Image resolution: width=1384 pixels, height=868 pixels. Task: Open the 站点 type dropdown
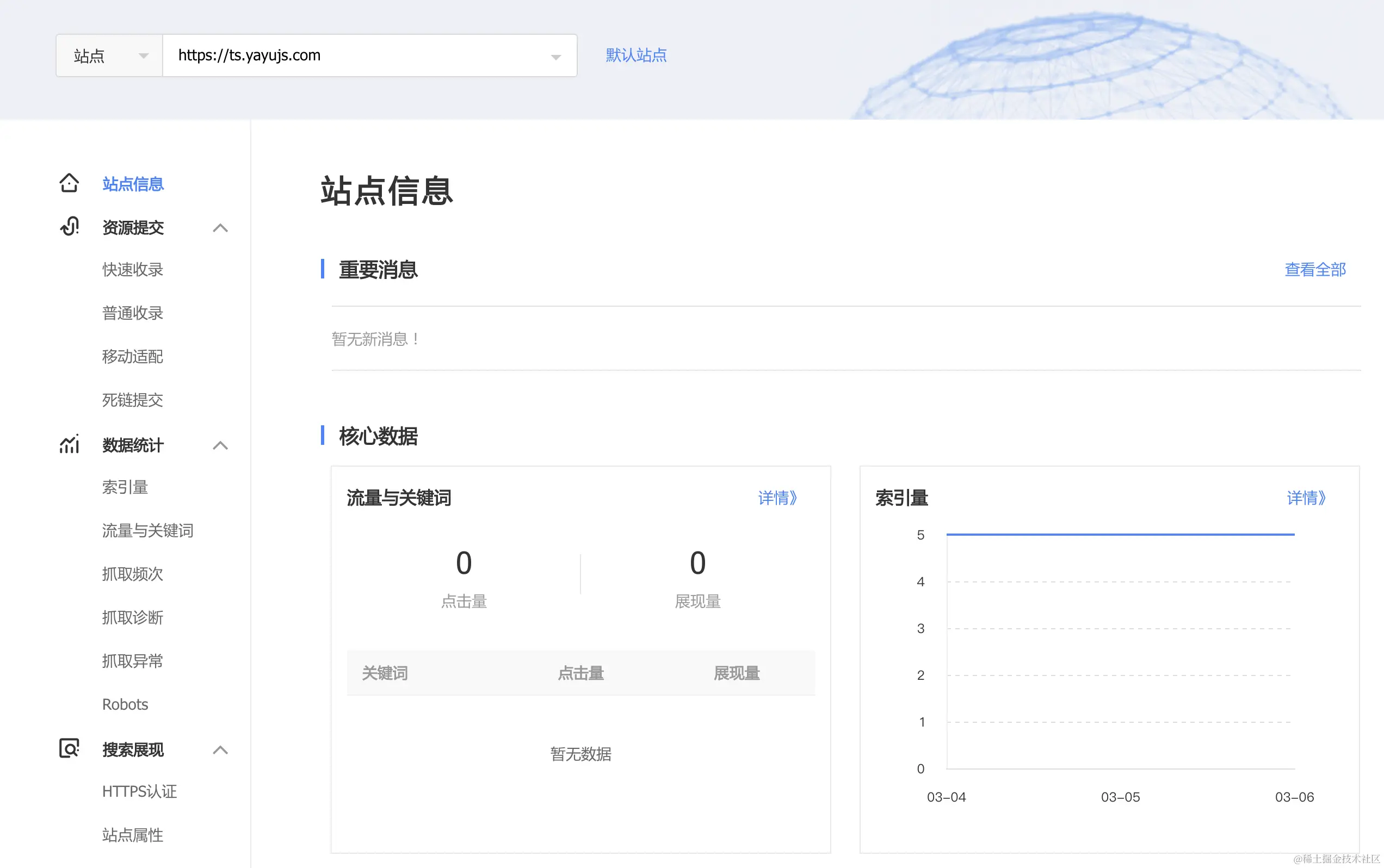[x=109, y=55]
